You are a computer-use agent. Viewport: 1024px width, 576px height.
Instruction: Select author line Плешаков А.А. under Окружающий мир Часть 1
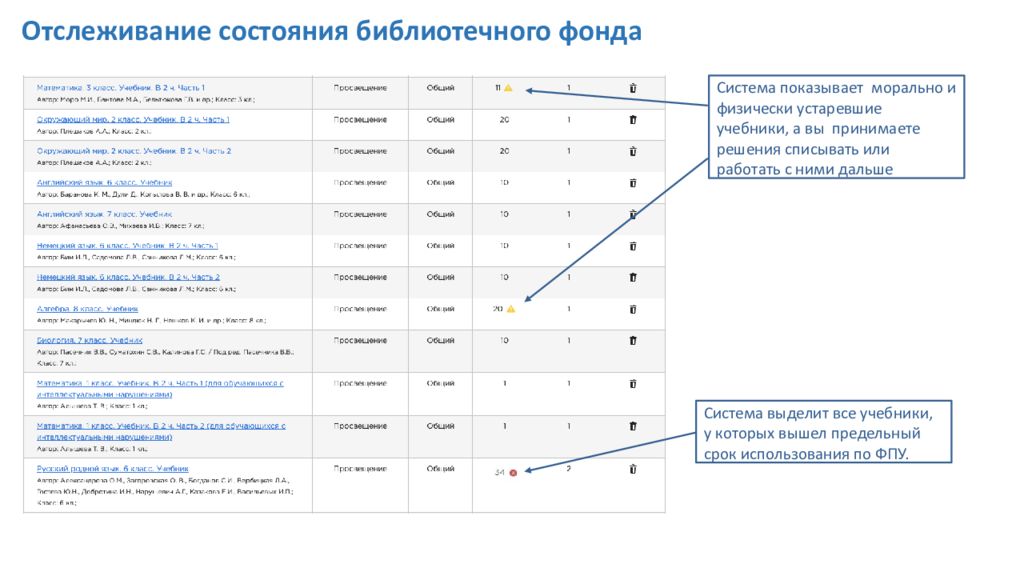[x=94, y=131]
